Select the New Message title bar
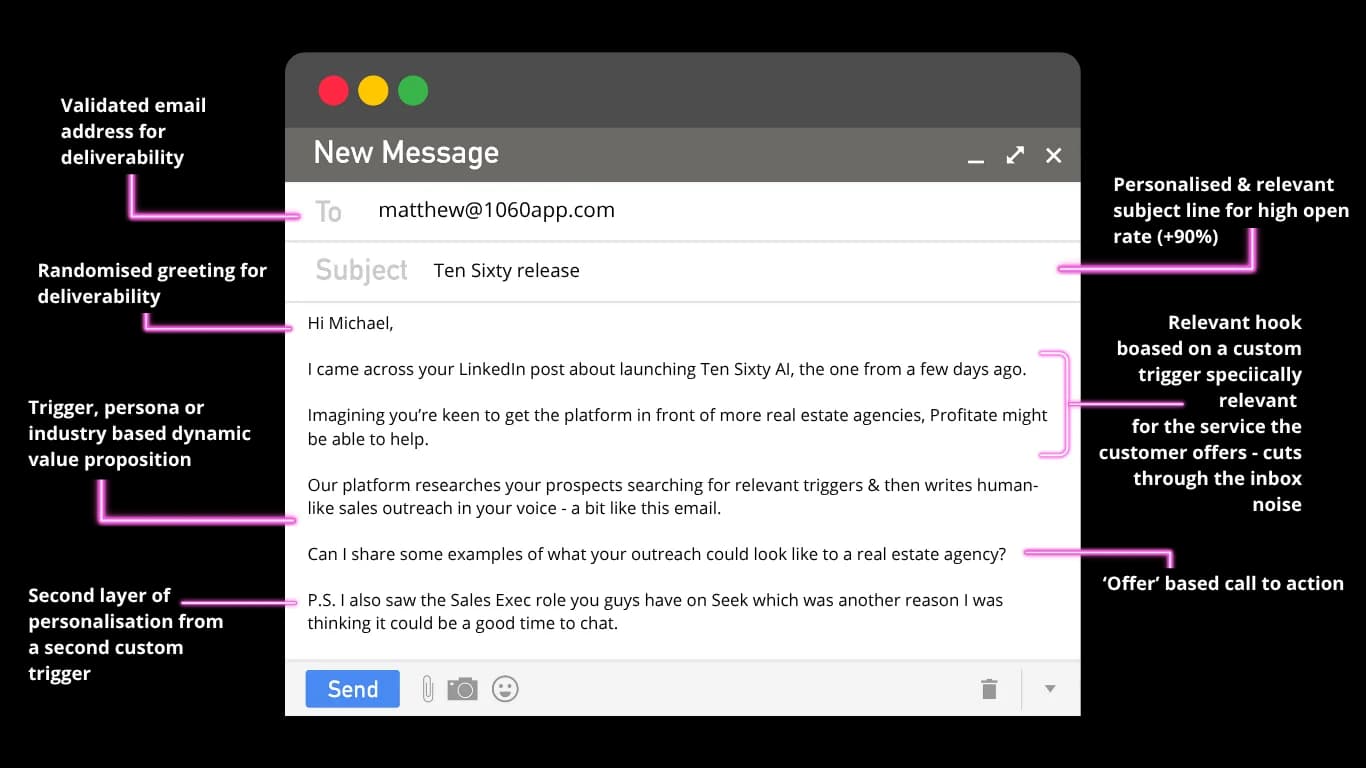 pyautogui.click(x=406, y=153)
